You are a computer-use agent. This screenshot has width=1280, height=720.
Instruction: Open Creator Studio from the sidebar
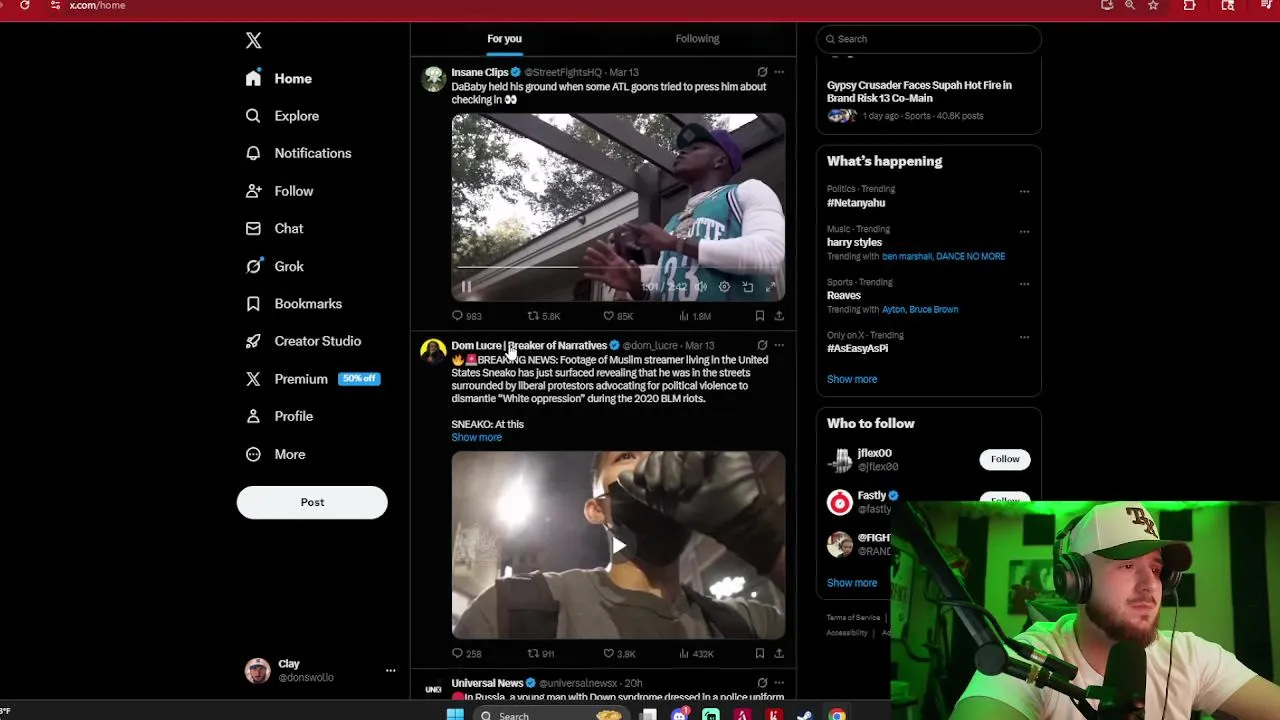tap(303, 341)
